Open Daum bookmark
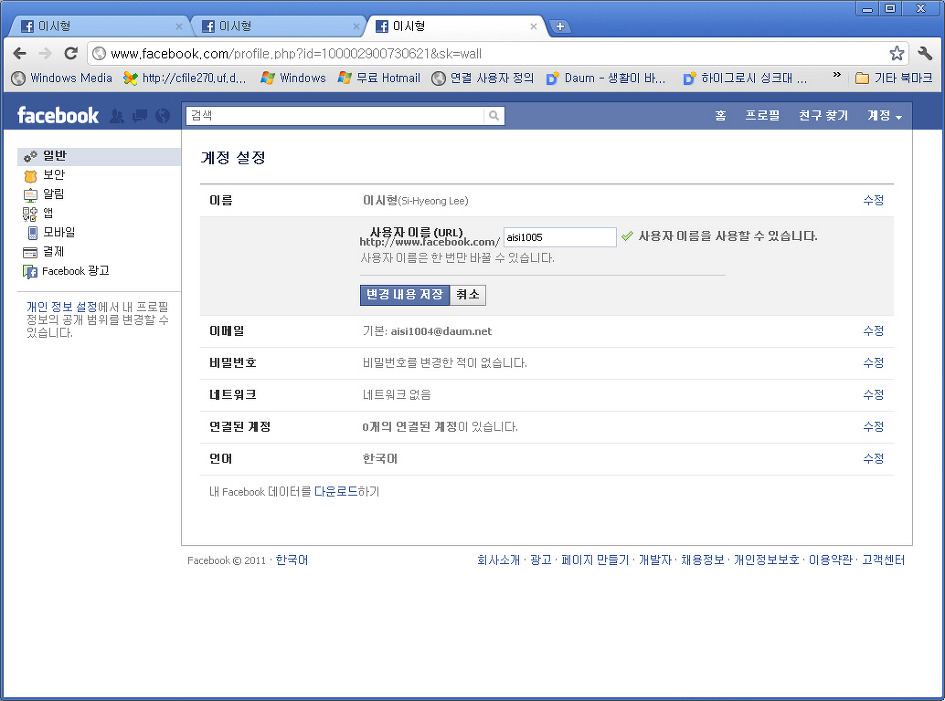Viewport: 945px width, 701px height. tap(606, 78)
